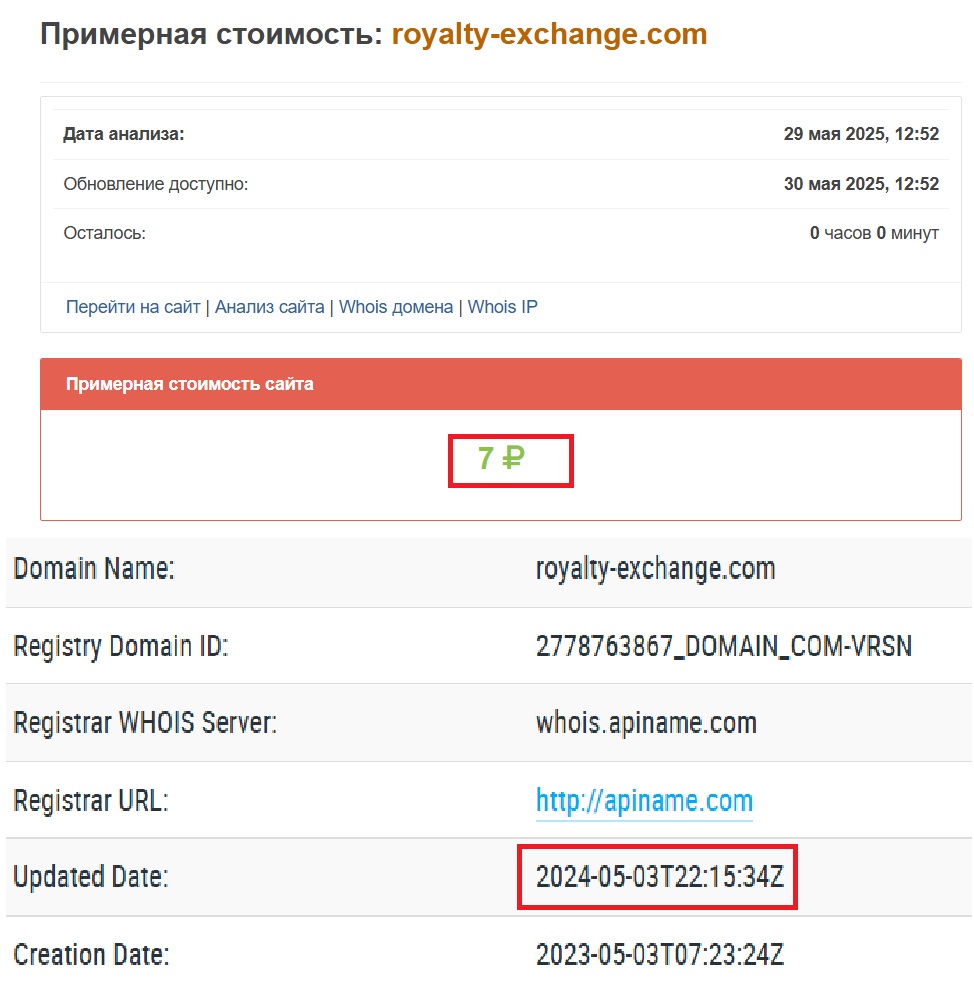The image size is (974, 993).
Task: Open the Whois домена link
Action: pyautogui.click(x=396, y=307)
